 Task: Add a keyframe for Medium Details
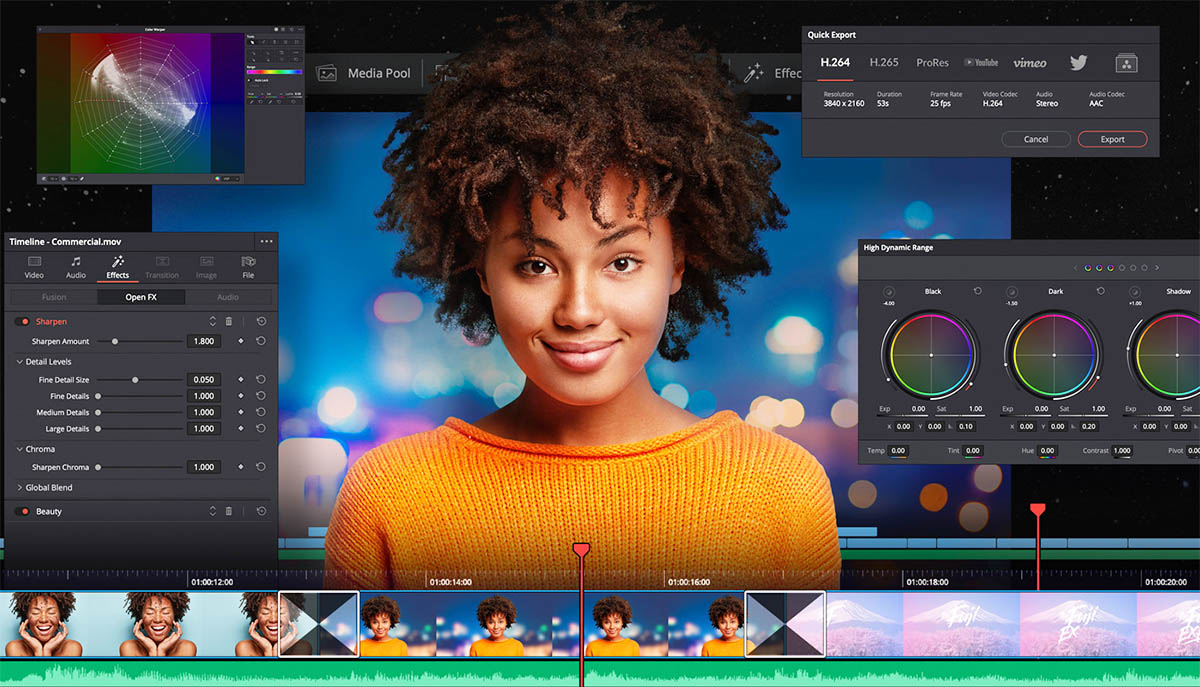coord(241,412)
